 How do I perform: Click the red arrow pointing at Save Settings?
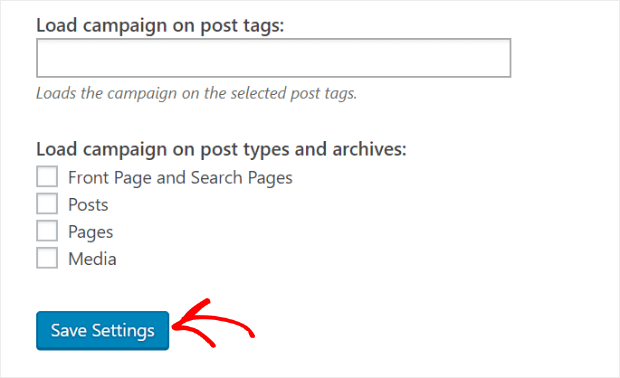pos(214,323)
